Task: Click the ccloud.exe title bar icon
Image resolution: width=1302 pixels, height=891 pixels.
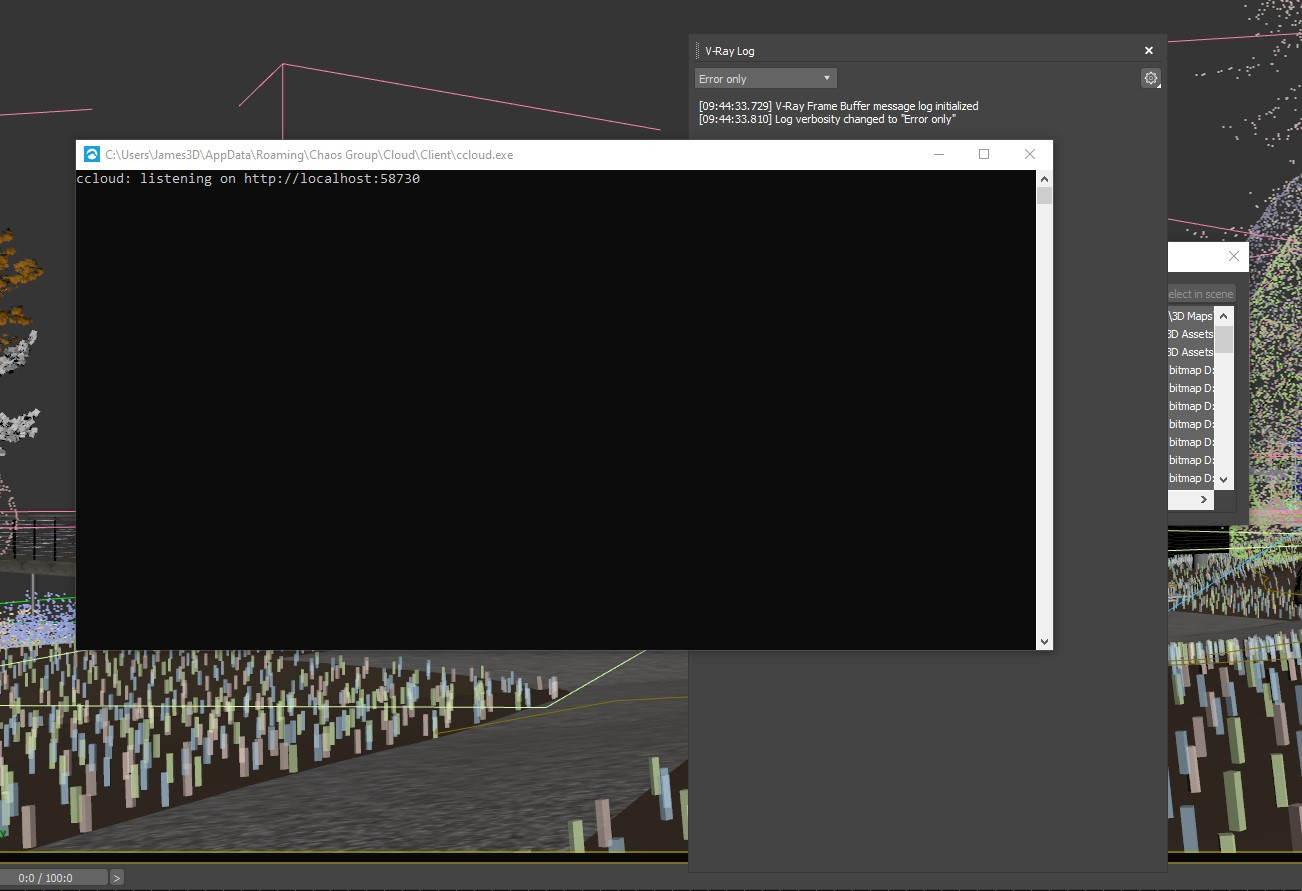Action: click(92, 154)
